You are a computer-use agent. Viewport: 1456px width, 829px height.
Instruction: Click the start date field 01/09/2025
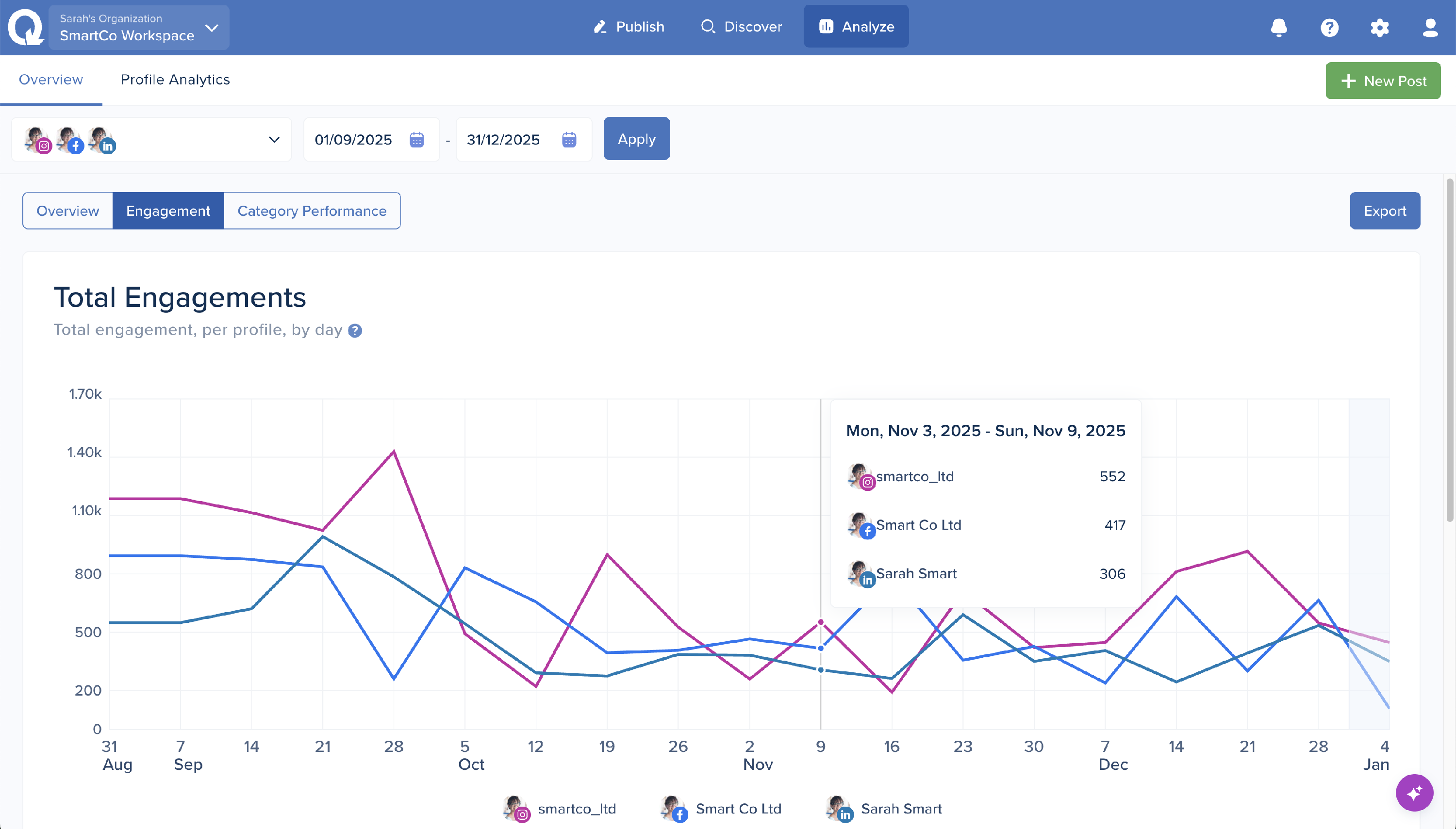click(x=353, y=140)
